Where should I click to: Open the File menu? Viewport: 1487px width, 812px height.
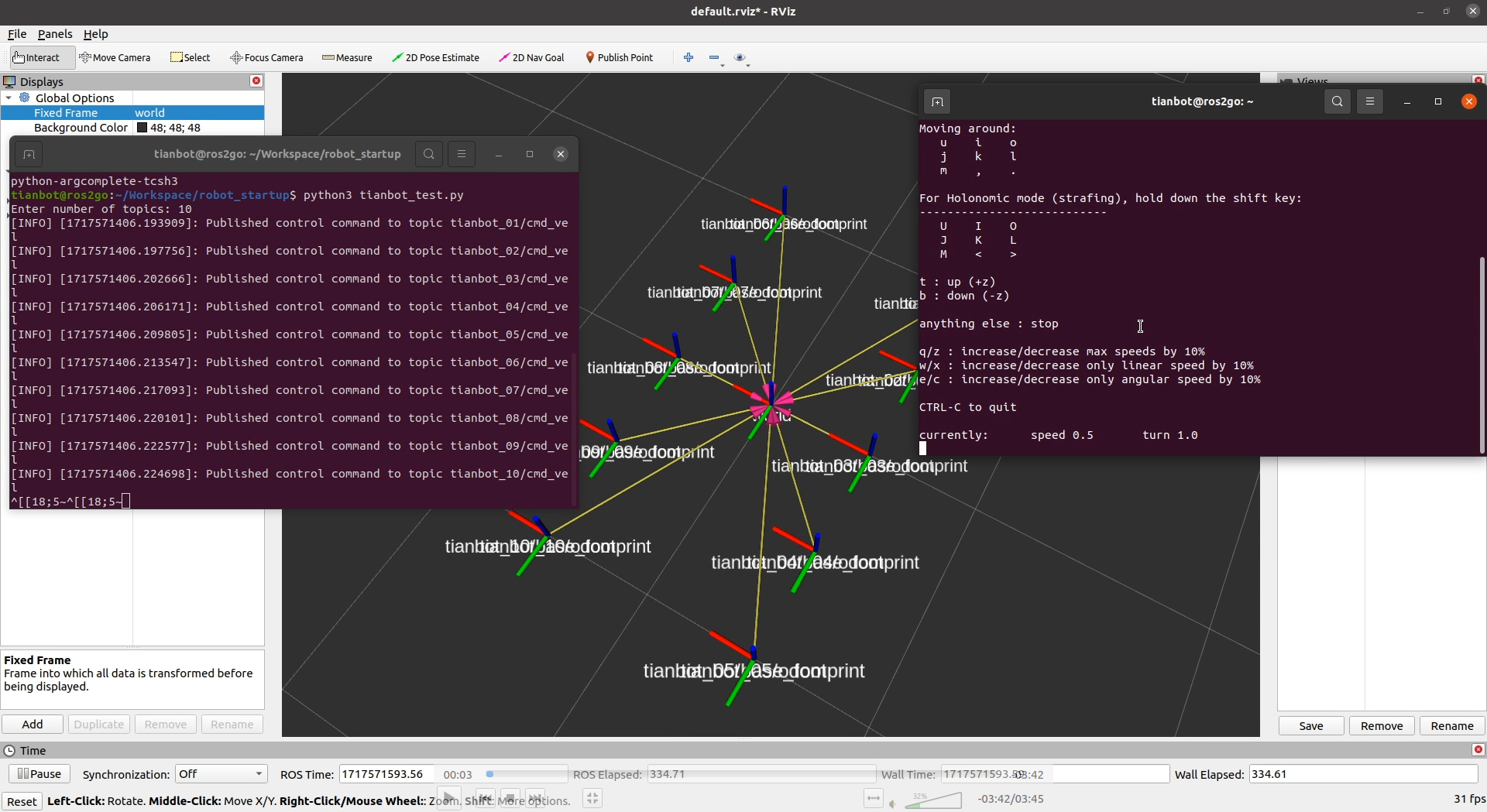pos(17,34)
